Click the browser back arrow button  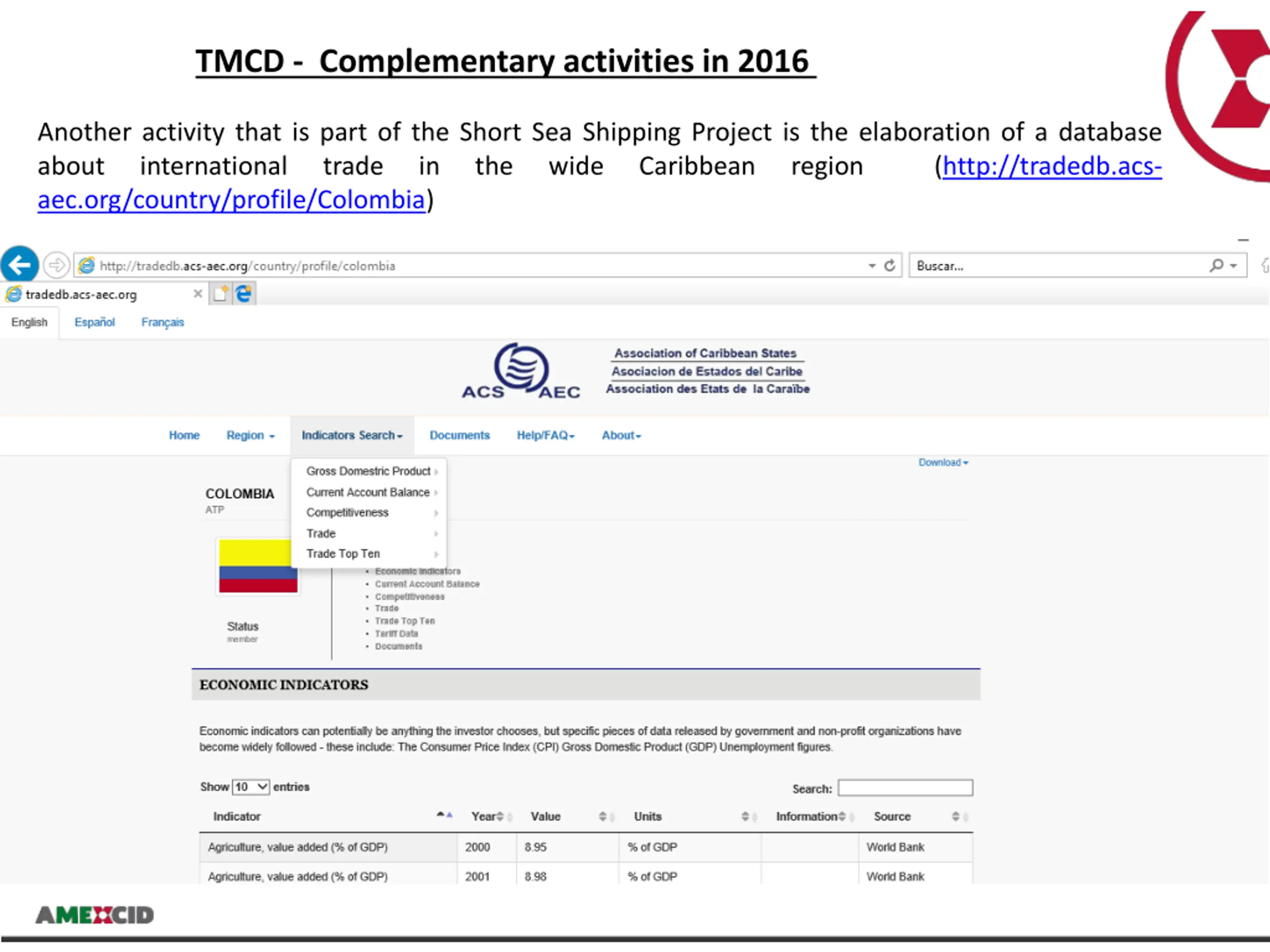tap(20, 265)
